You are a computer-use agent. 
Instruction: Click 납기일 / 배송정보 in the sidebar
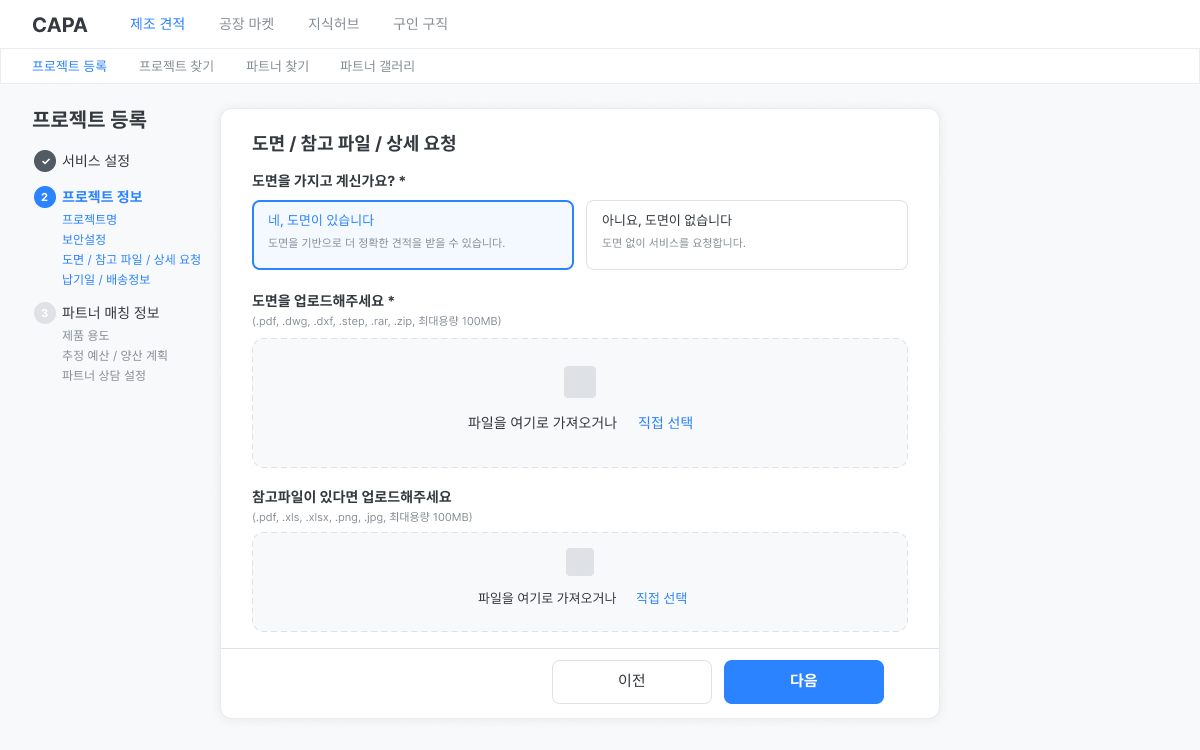click(104, 279)
